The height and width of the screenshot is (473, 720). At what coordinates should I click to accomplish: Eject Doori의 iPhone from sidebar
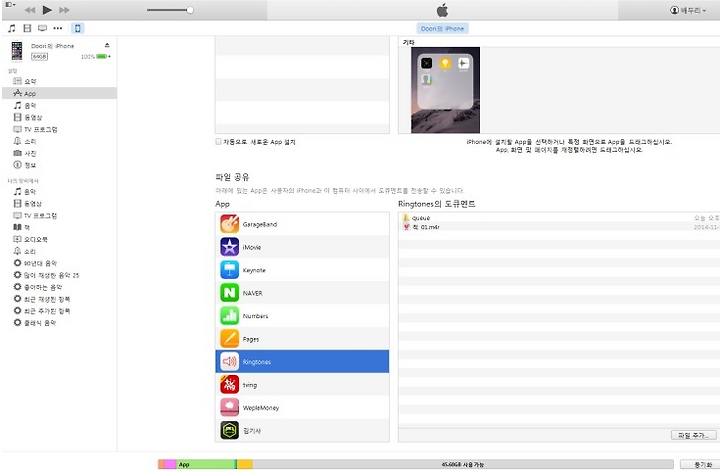(107, 45)
